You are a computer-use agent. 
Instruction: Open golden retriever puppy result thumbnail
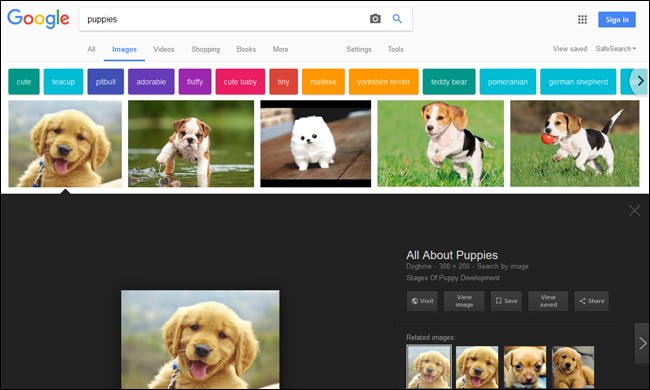coord(65,143)
